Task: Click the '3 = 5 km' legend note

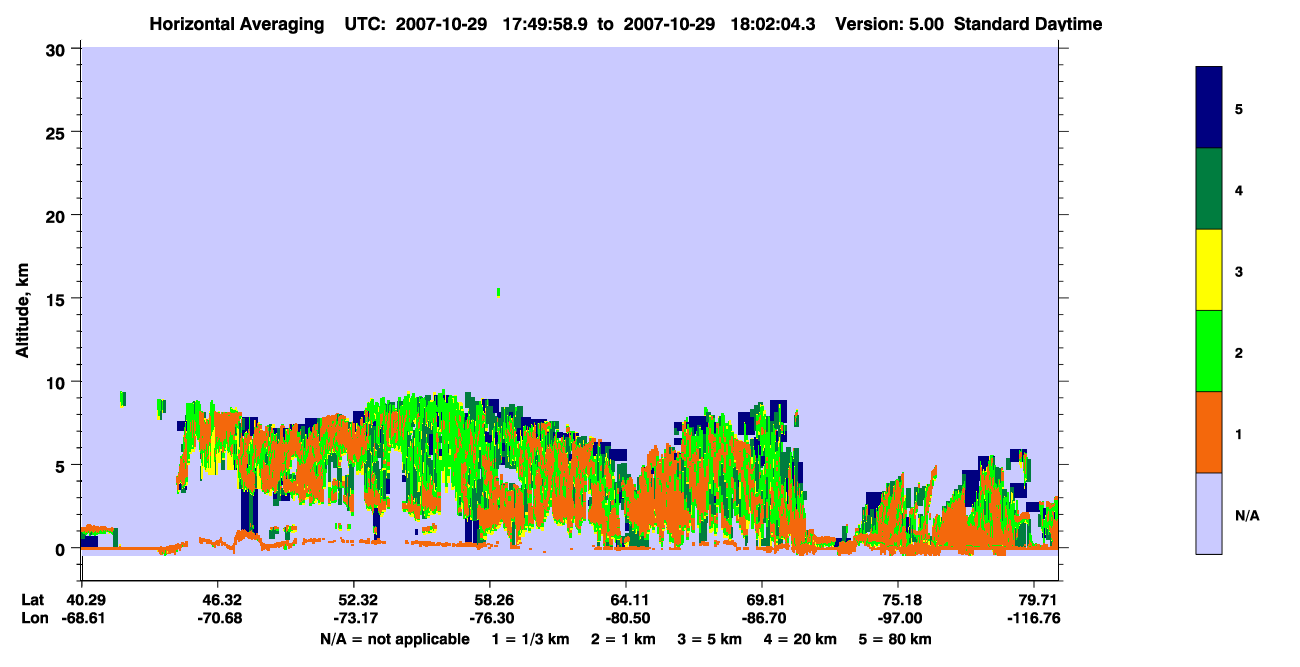Action: point(709,639)
